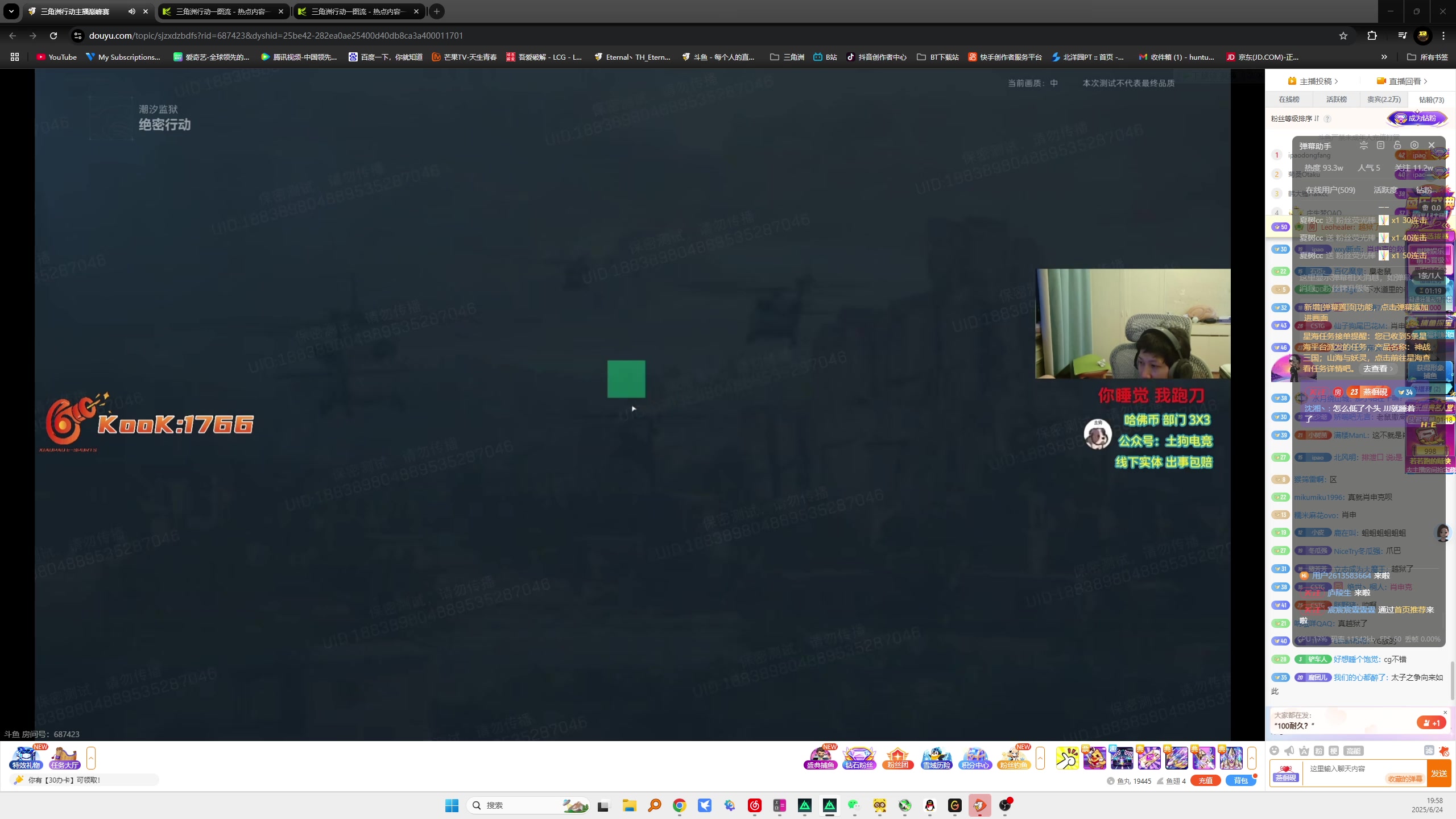
Task: Bookmark this page with the star icon
Action: click(x=1343, y=36)
